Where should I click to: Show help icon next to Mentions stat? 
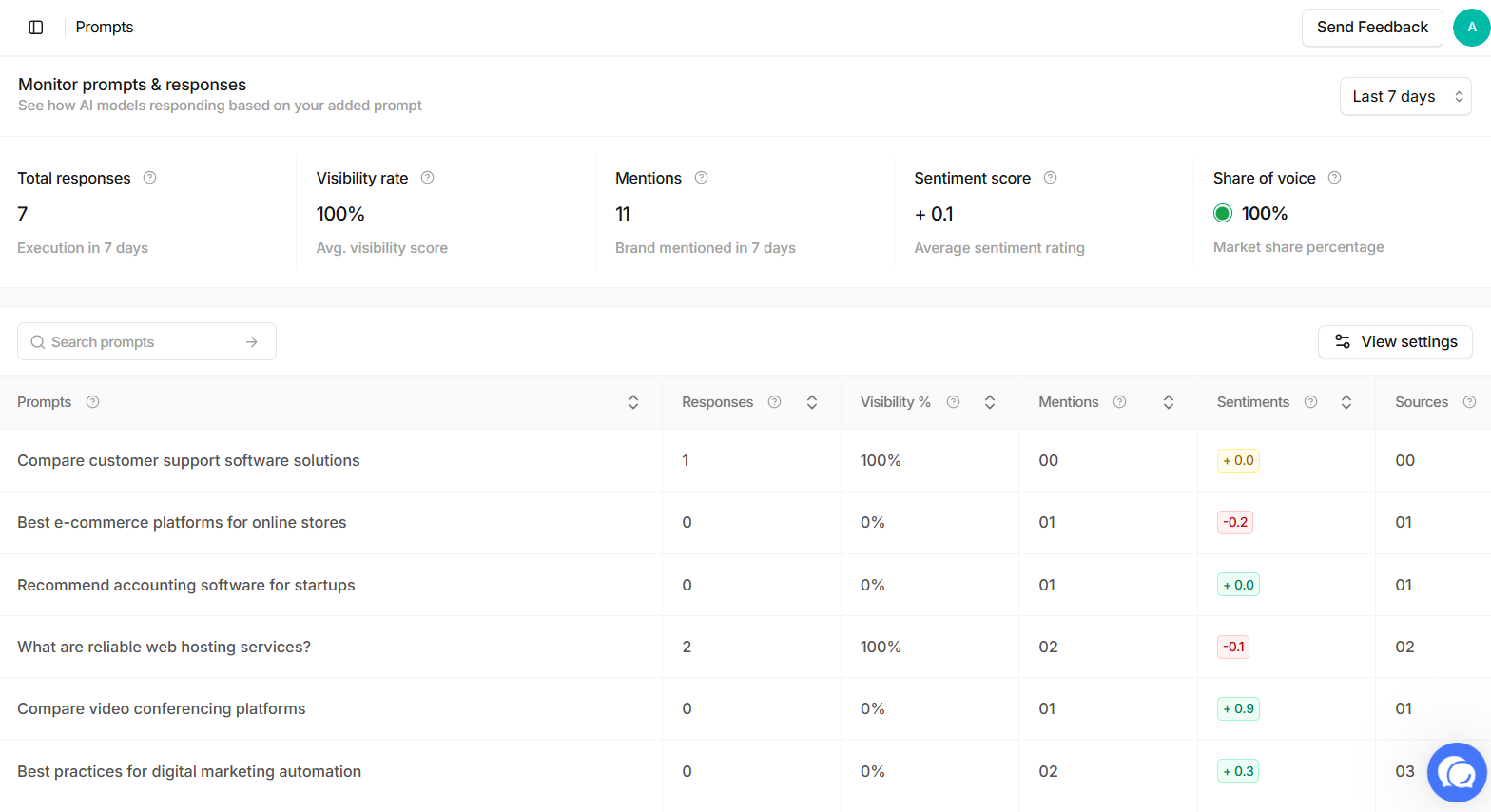pyautogui.click(x=702, y=178)
